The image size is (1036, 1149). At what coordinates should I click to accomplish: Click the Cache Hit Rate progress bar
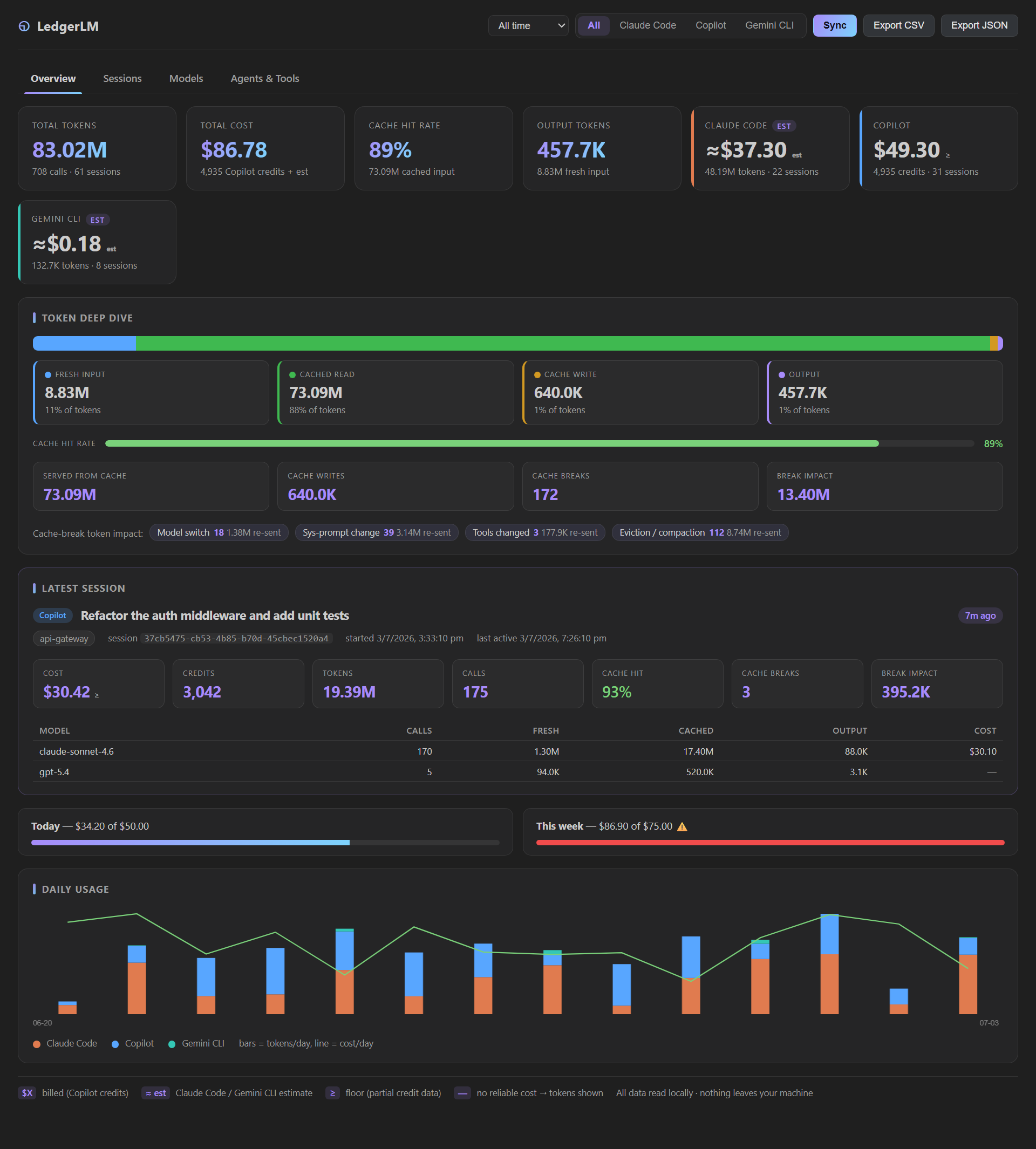[539, 443]
